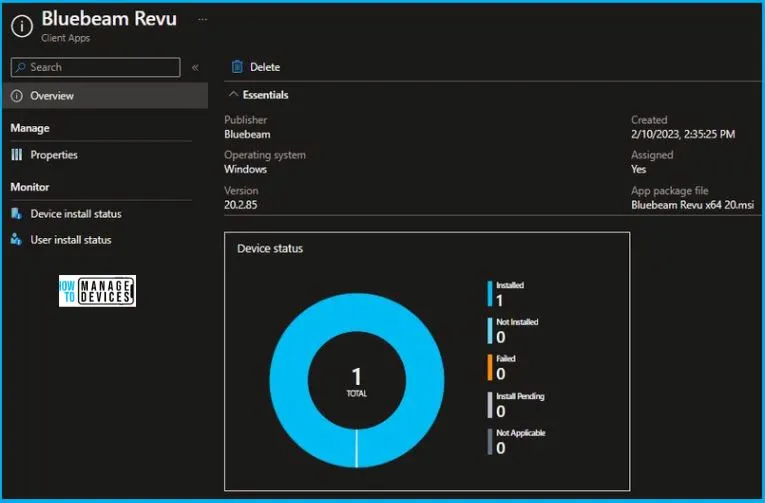Click the Manage section header
765x503 pixels.
tap(30, 128)
